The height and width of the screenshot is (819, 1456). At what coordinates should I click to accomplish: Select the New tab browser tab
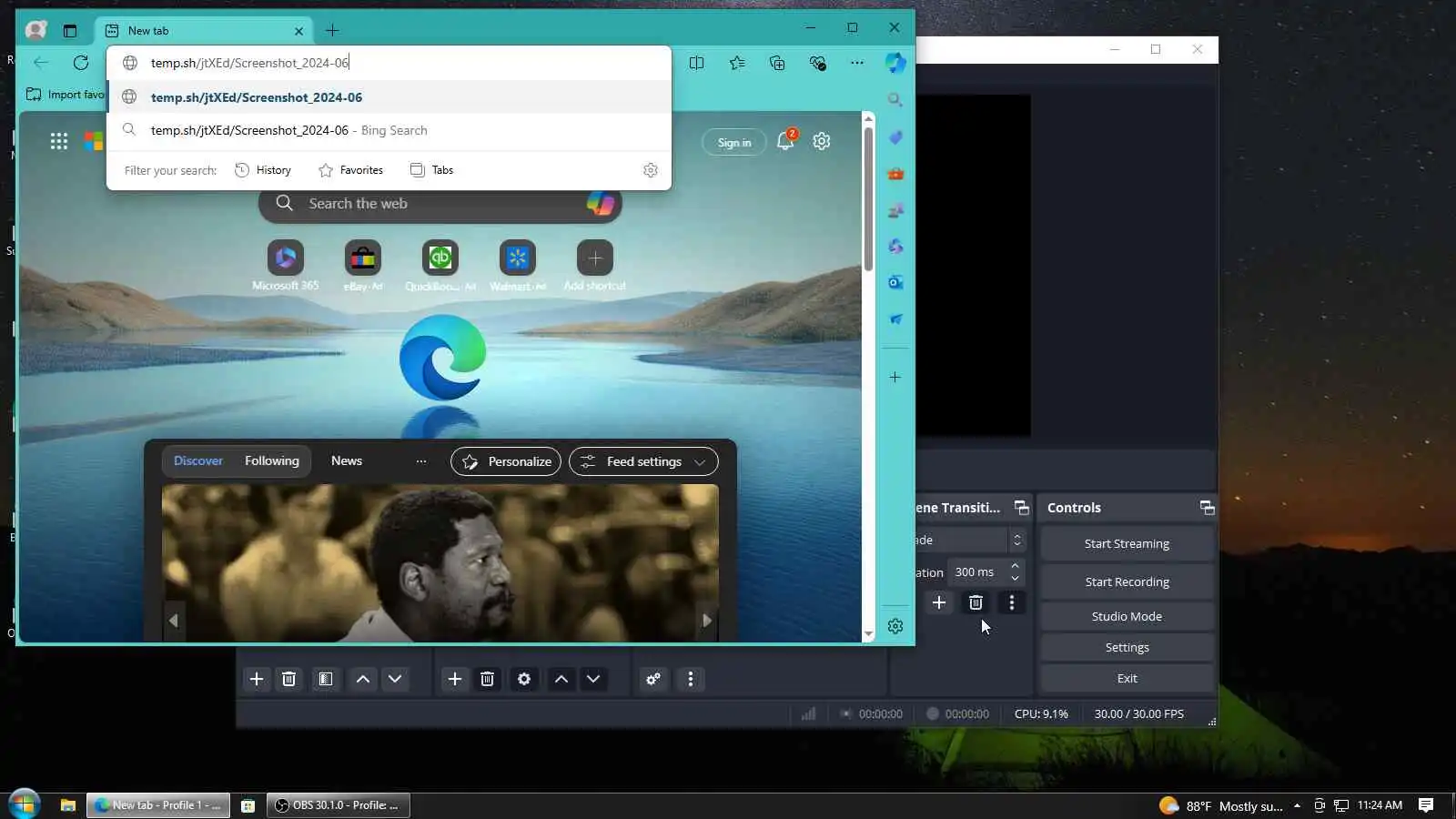tap(204, 31)
